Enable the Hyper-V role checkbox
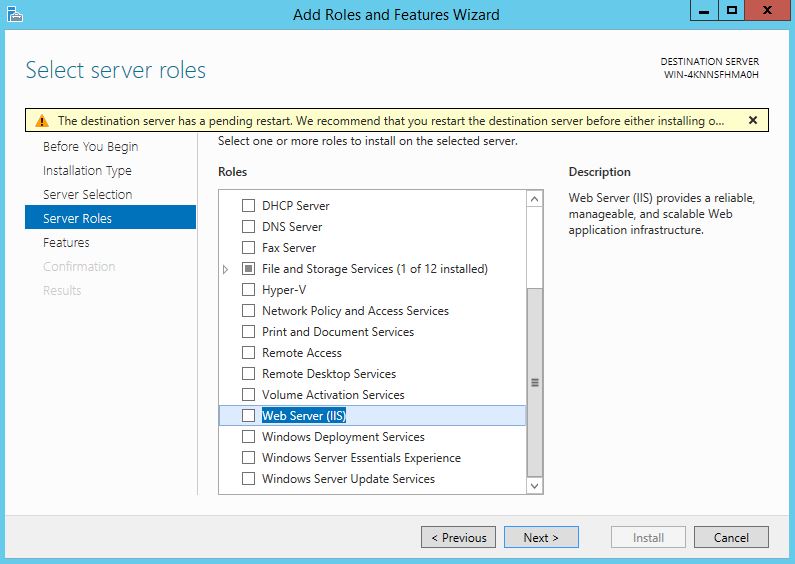 (248, 290)
